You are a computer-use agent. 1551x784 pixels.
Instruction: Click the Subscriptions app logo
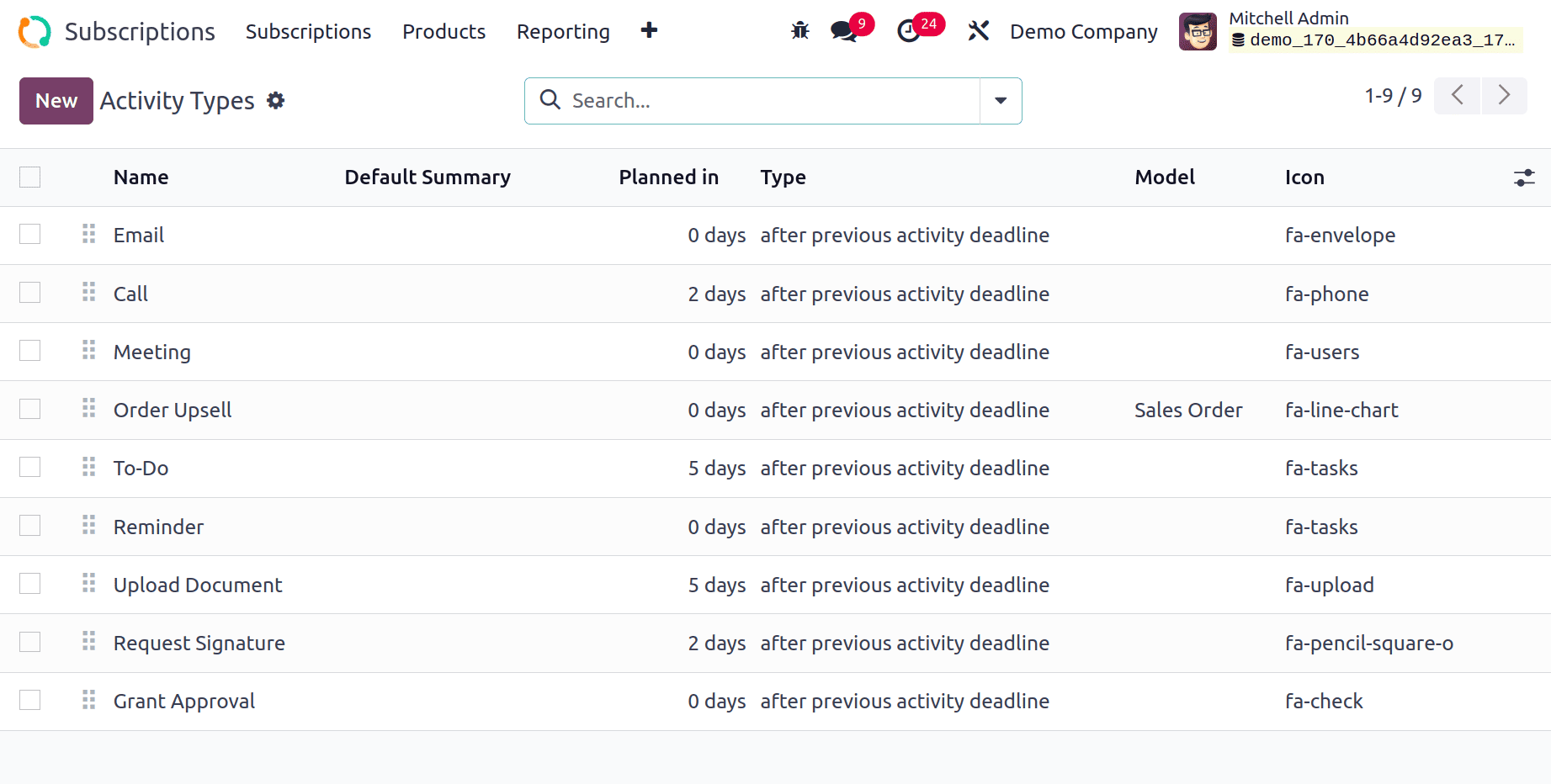point(35,31)
